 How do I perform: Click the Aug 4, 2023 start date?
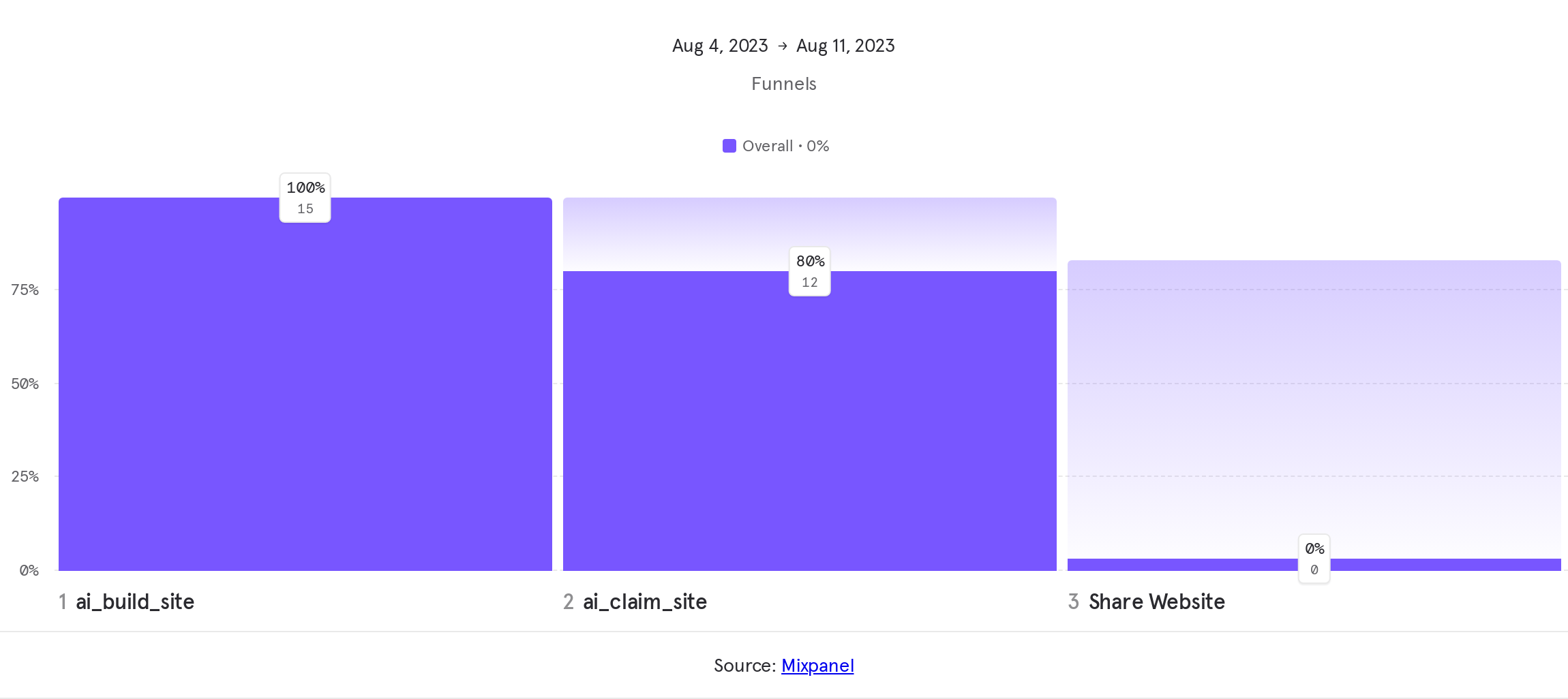pyautogui.click(x=720, y=46)
